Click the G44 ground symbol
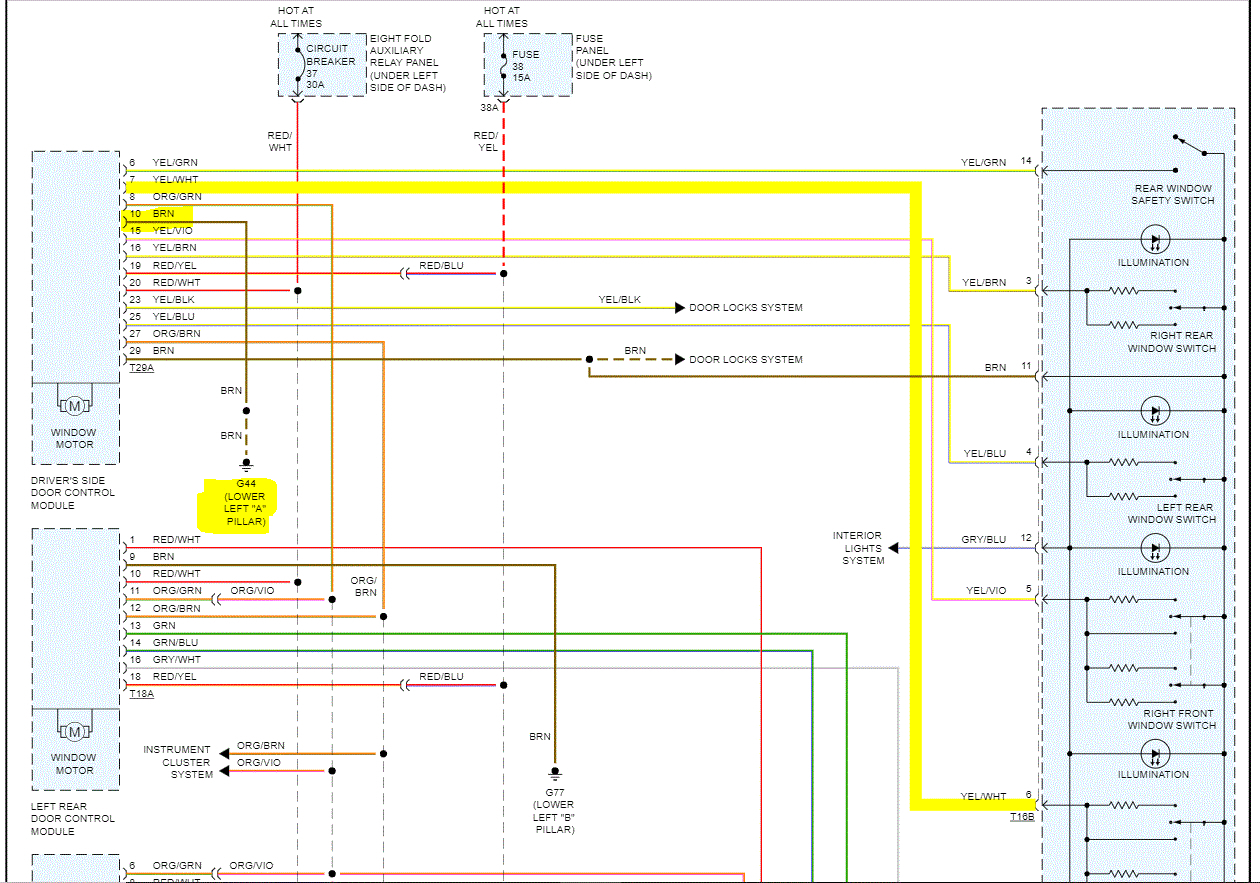Screen dimensions: 1260x883 click(x=246, y=465)
